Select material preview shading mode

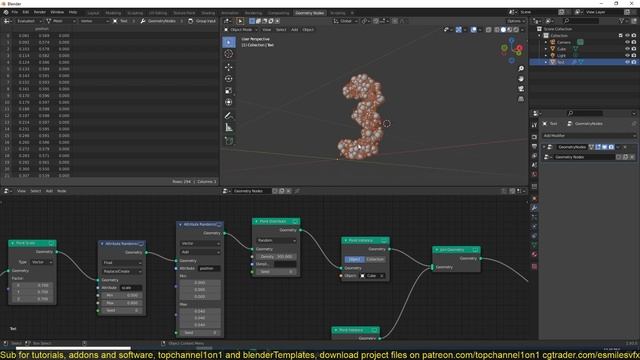click(x=509, y=30)
